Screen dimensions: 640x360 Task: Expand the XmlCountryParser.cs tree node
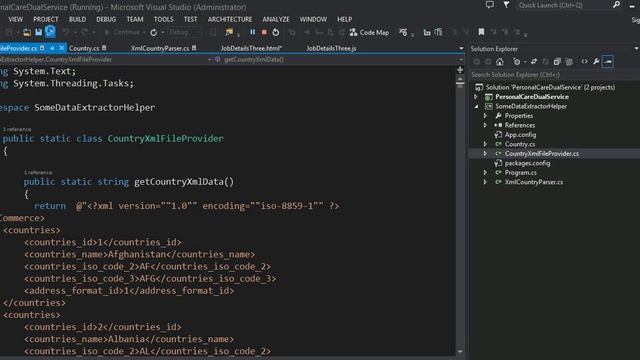[485, 182]
